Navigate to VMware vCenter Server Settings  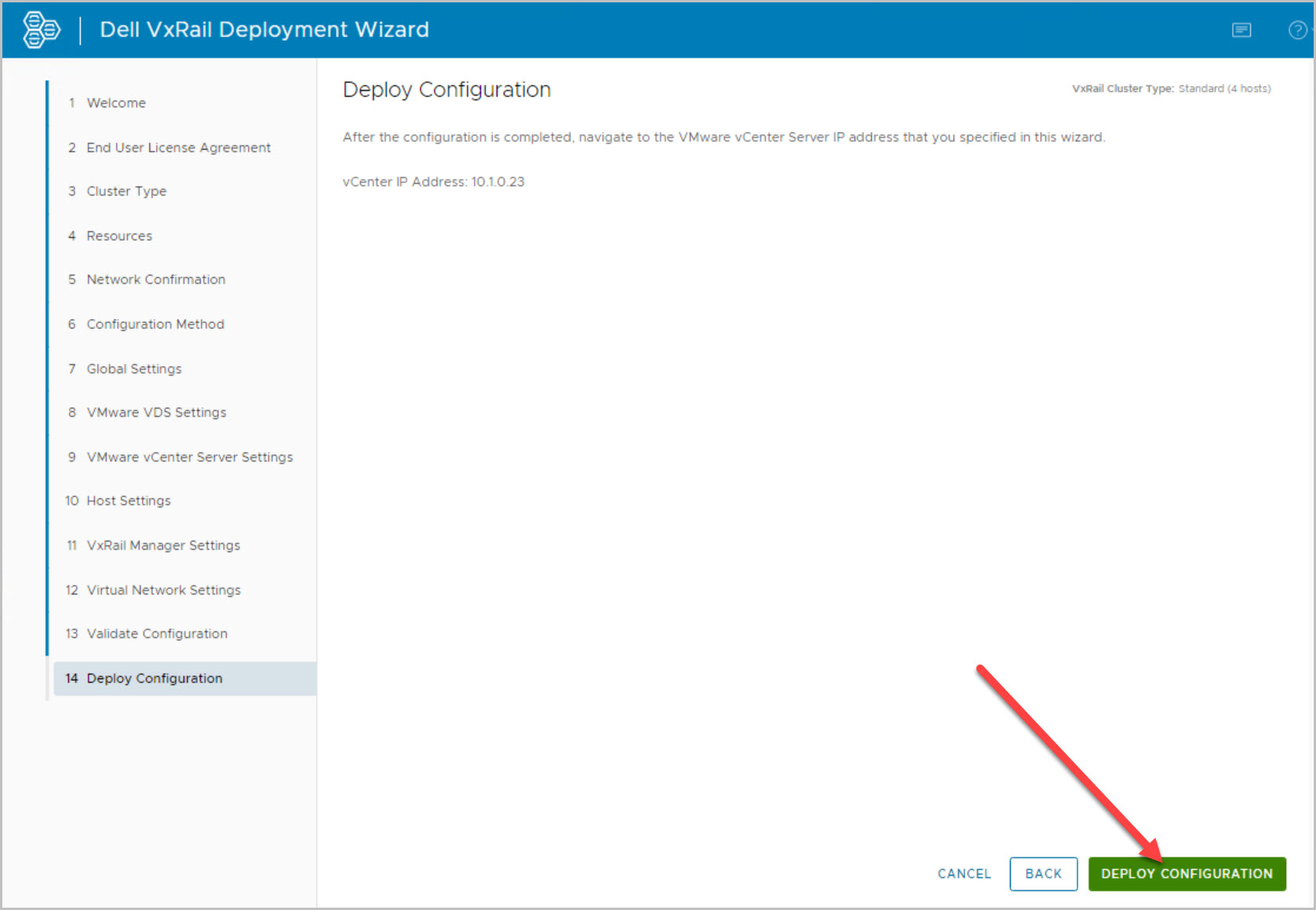pos(189,457)
